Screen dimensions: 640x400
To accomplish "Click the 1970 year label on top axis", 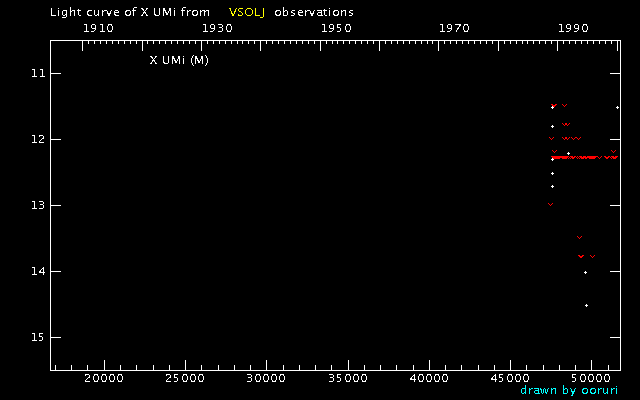I will [x=454, y=28].
